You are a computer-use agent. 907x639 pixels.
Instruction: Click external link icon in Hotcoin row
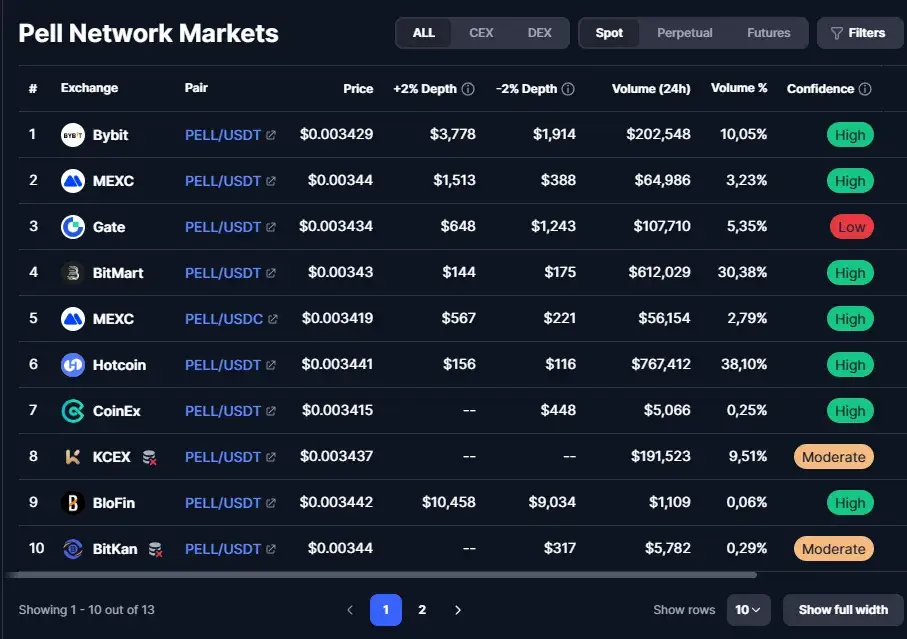(271, 365)
